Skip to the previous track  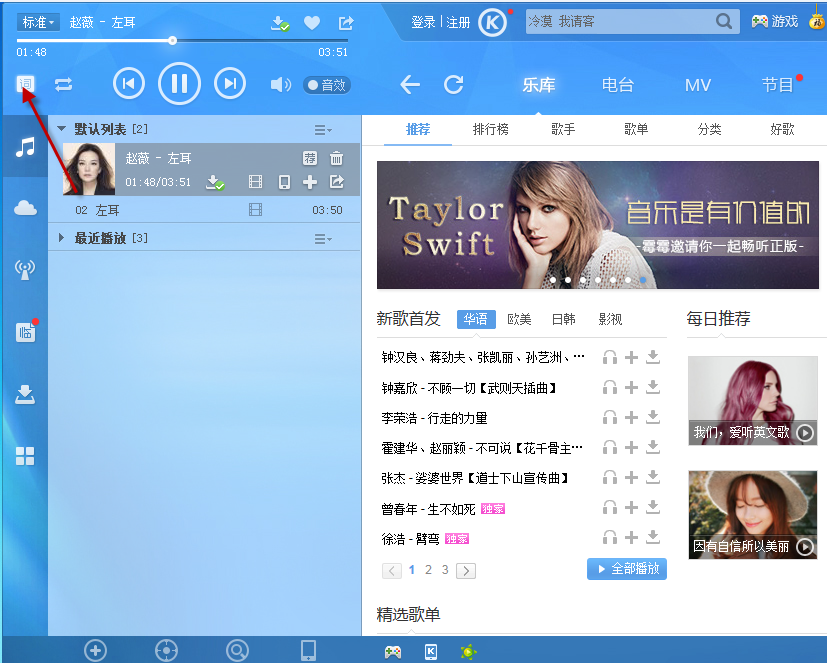[129, 83]
